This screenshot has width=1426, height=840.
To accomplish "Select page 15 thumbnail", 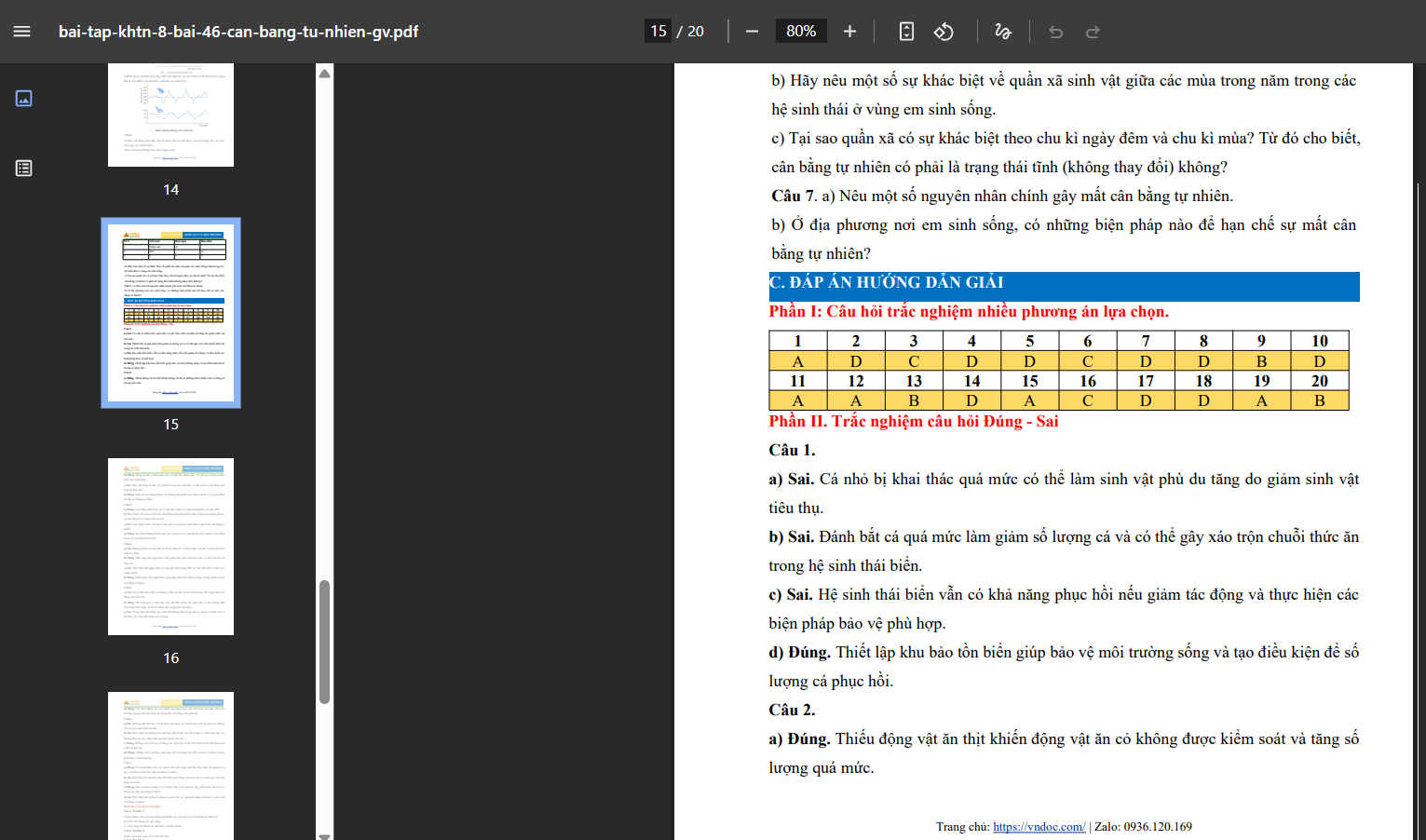I will (170, 313).
